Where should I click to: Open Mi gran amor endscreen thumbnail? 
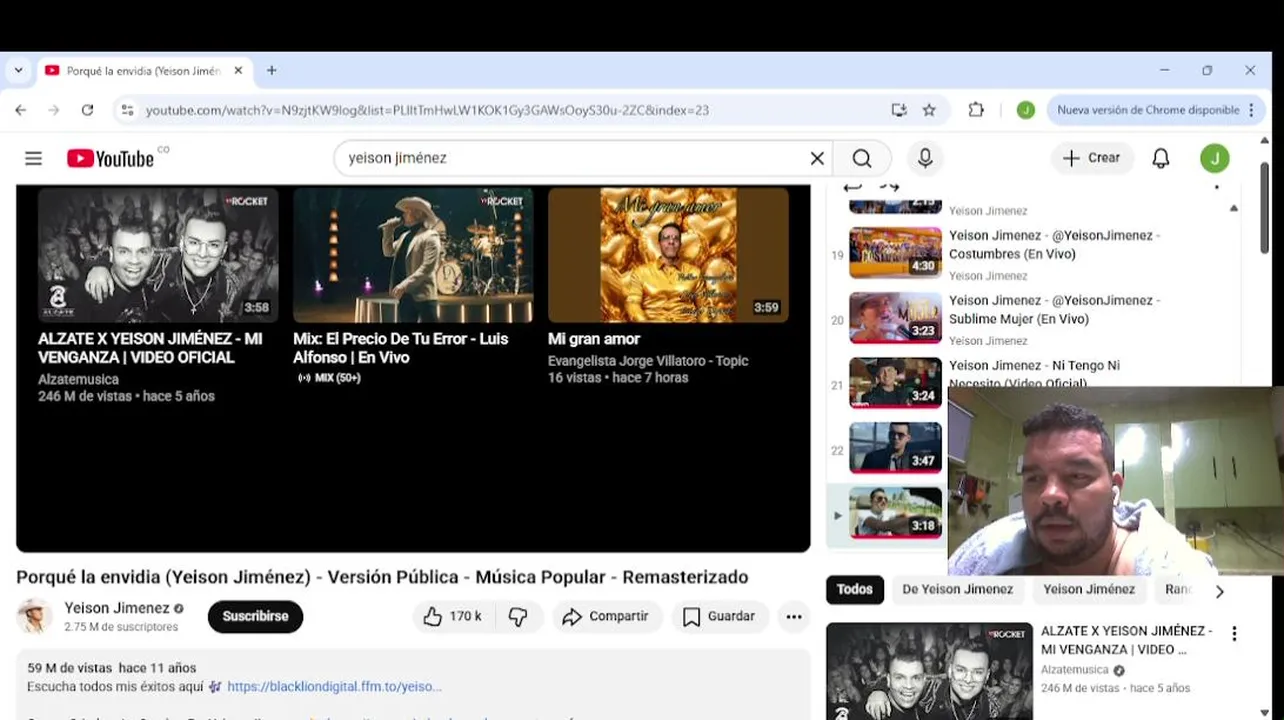[x=668, y=254]
